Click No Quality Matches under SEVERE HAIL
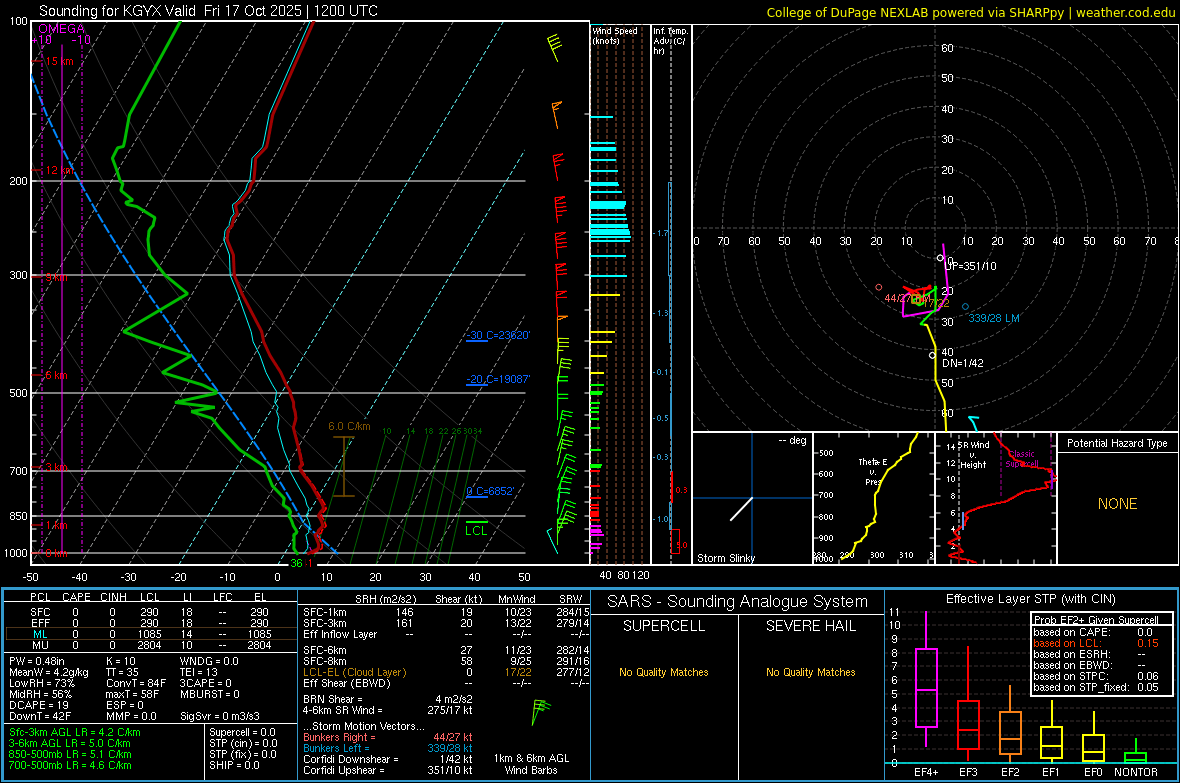 point(810,672)
